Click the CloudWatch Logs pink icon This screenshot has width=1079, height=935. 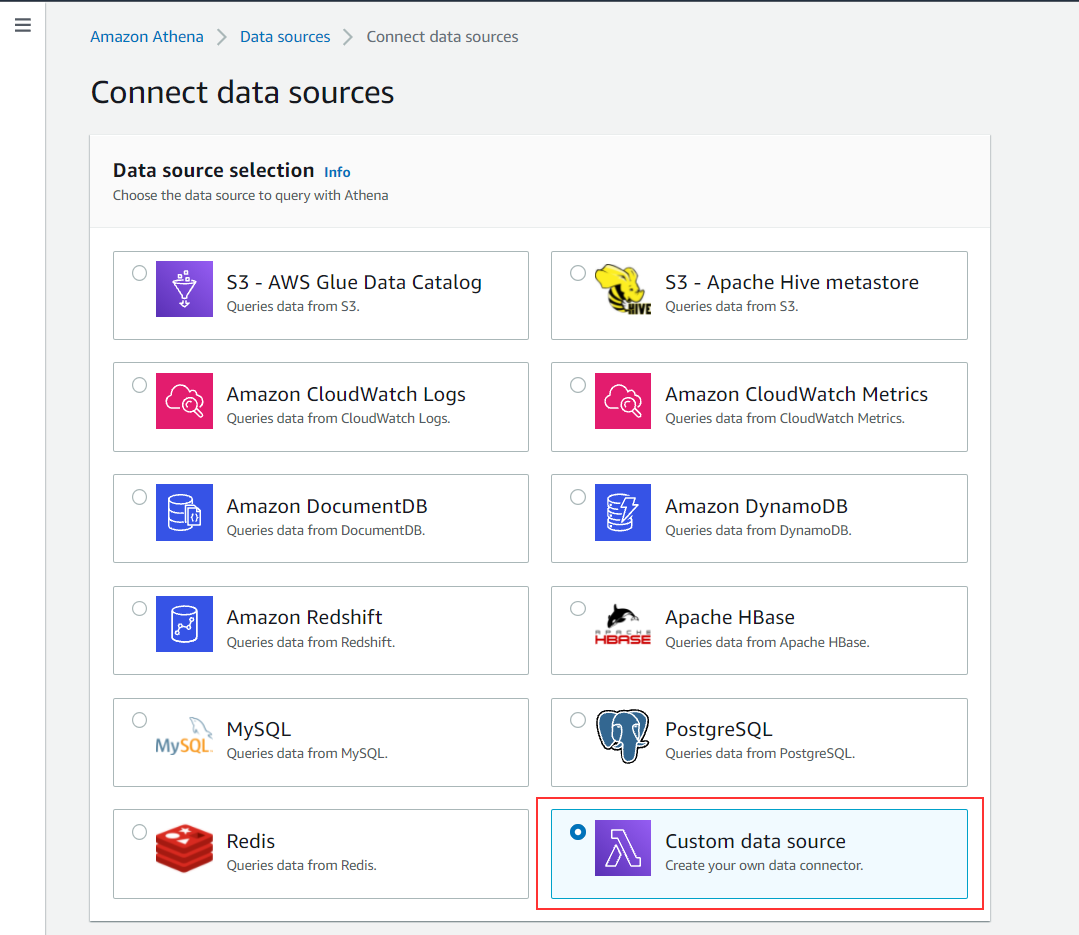point(184,401)
